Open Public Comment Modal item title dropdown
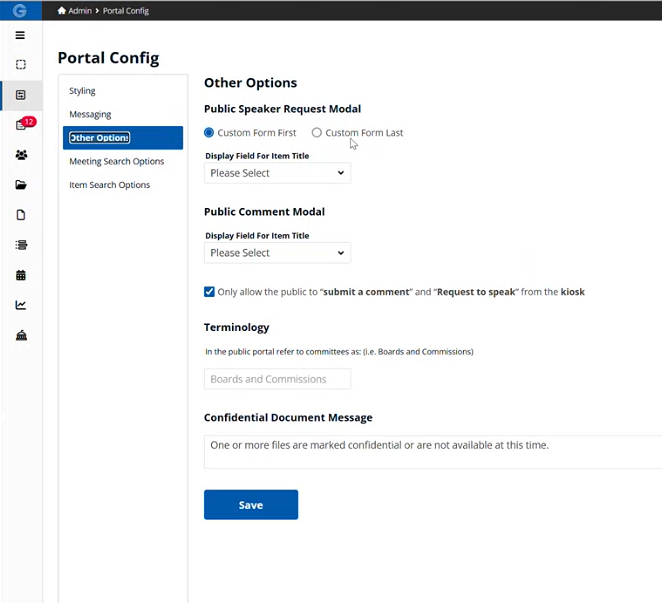This screenshot has width=662, height=603. point(277,253)
